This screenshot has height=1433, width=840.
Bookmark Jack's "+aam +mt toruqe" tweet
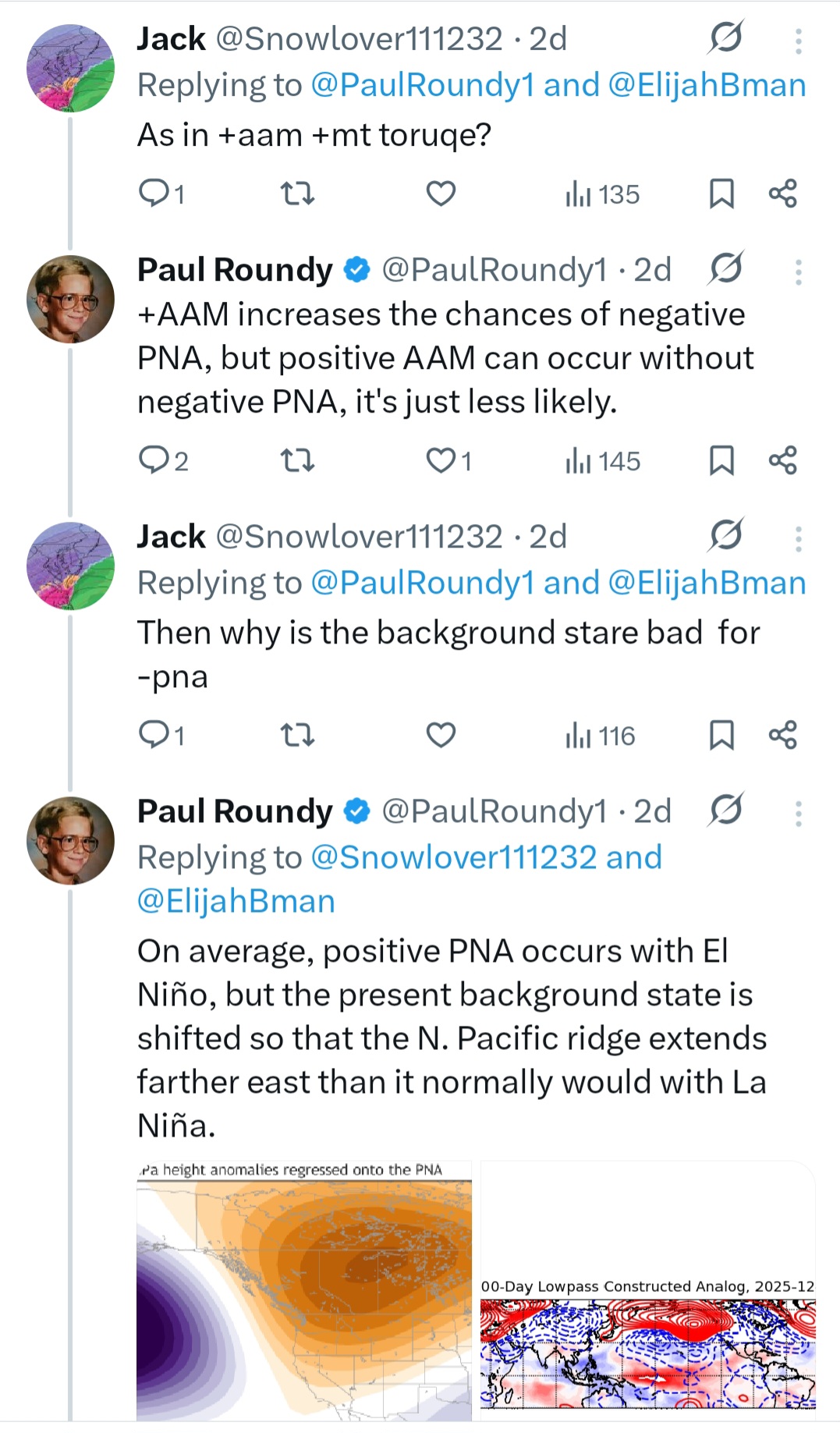[721, 193]
